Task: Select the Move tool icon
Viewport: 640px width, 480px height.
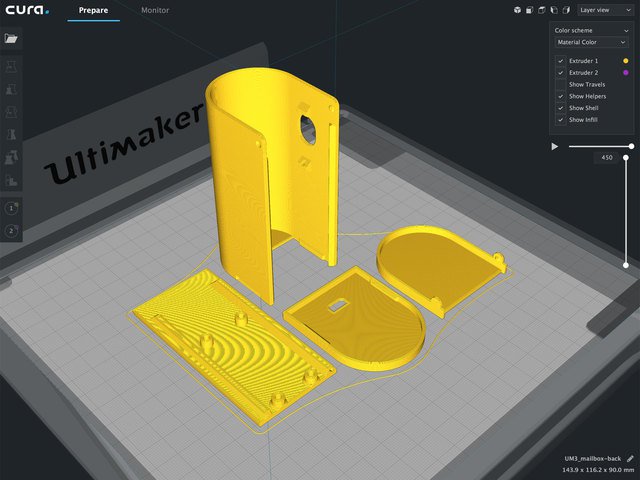Action: pyautogui.click(x=11, y=65)
